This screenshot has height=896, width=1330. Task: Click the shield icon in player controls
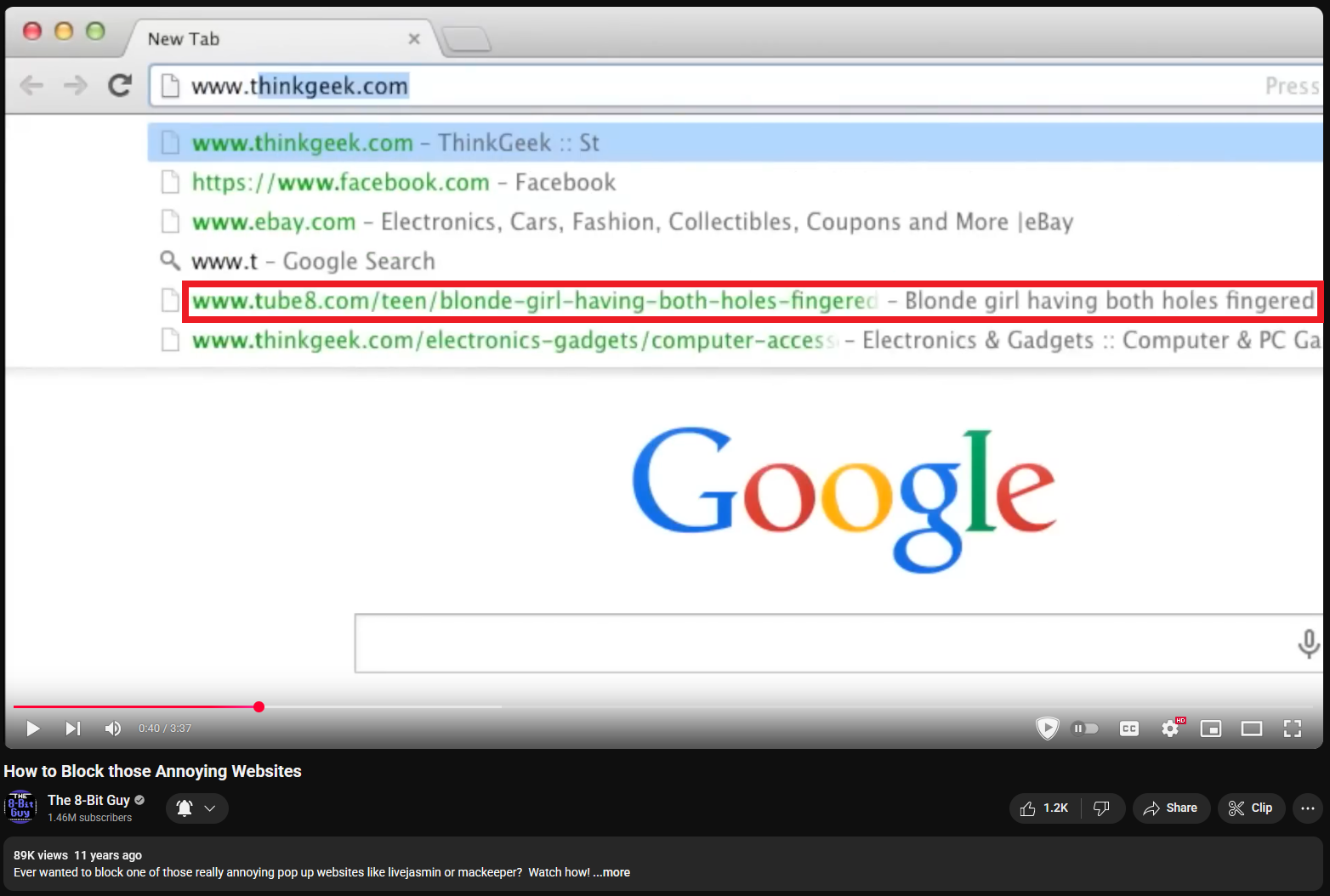point(1047,729)
